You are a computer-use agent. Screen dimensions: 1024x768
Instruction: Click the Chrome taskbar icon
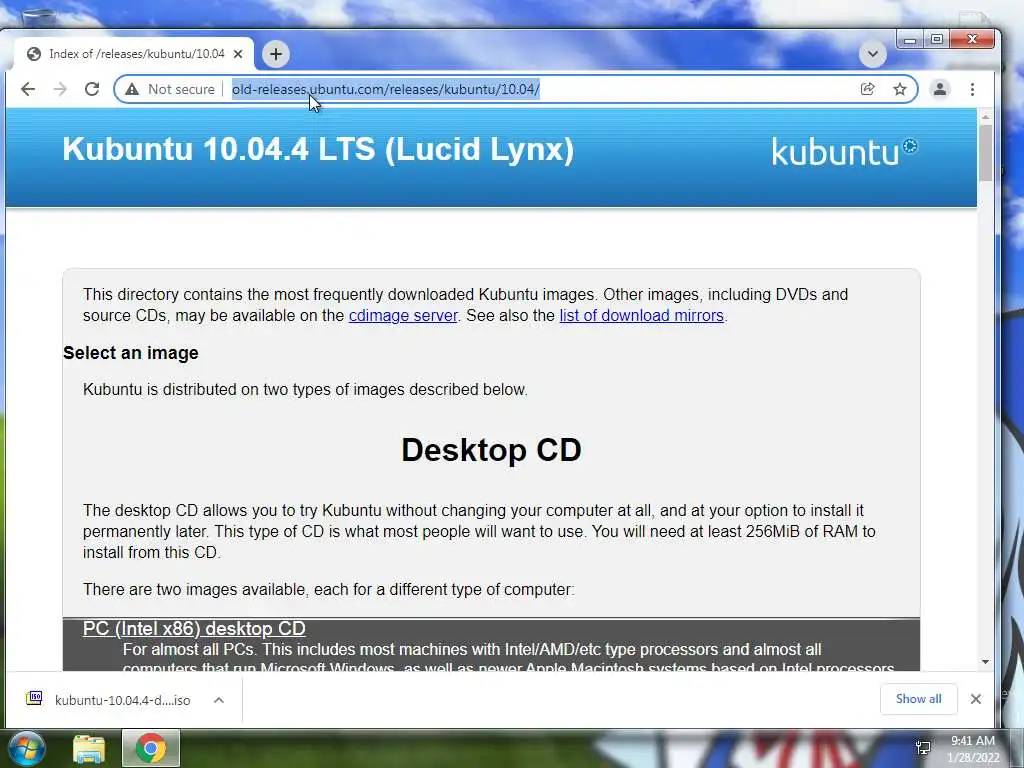tap(151, 748)
